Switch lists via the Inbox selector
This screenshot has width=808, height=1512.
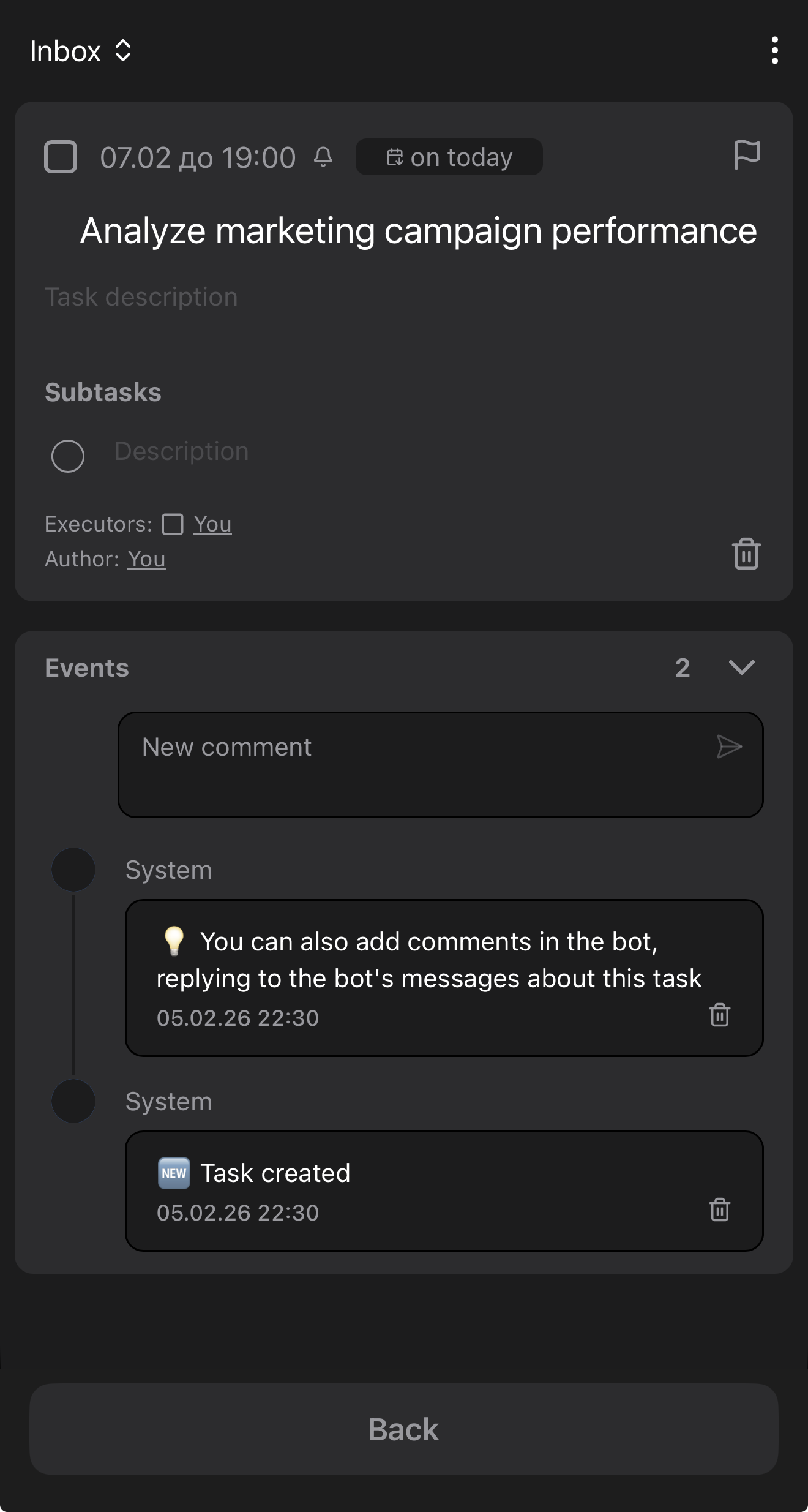click(122, 51)
